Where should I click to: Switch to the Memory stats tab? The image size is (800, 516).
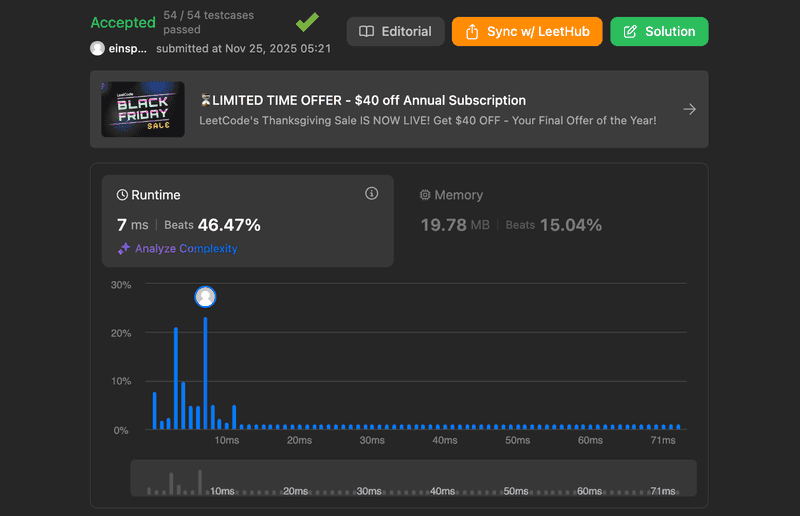coord(510,211)
